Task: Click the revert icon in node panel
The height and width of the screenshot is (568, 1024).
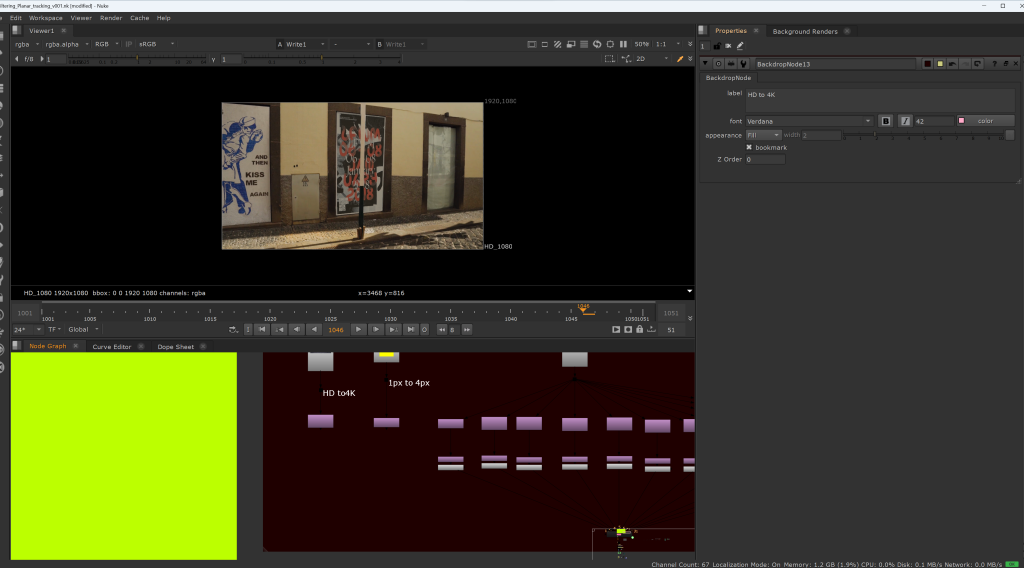Action: click(x=977, y=64)
